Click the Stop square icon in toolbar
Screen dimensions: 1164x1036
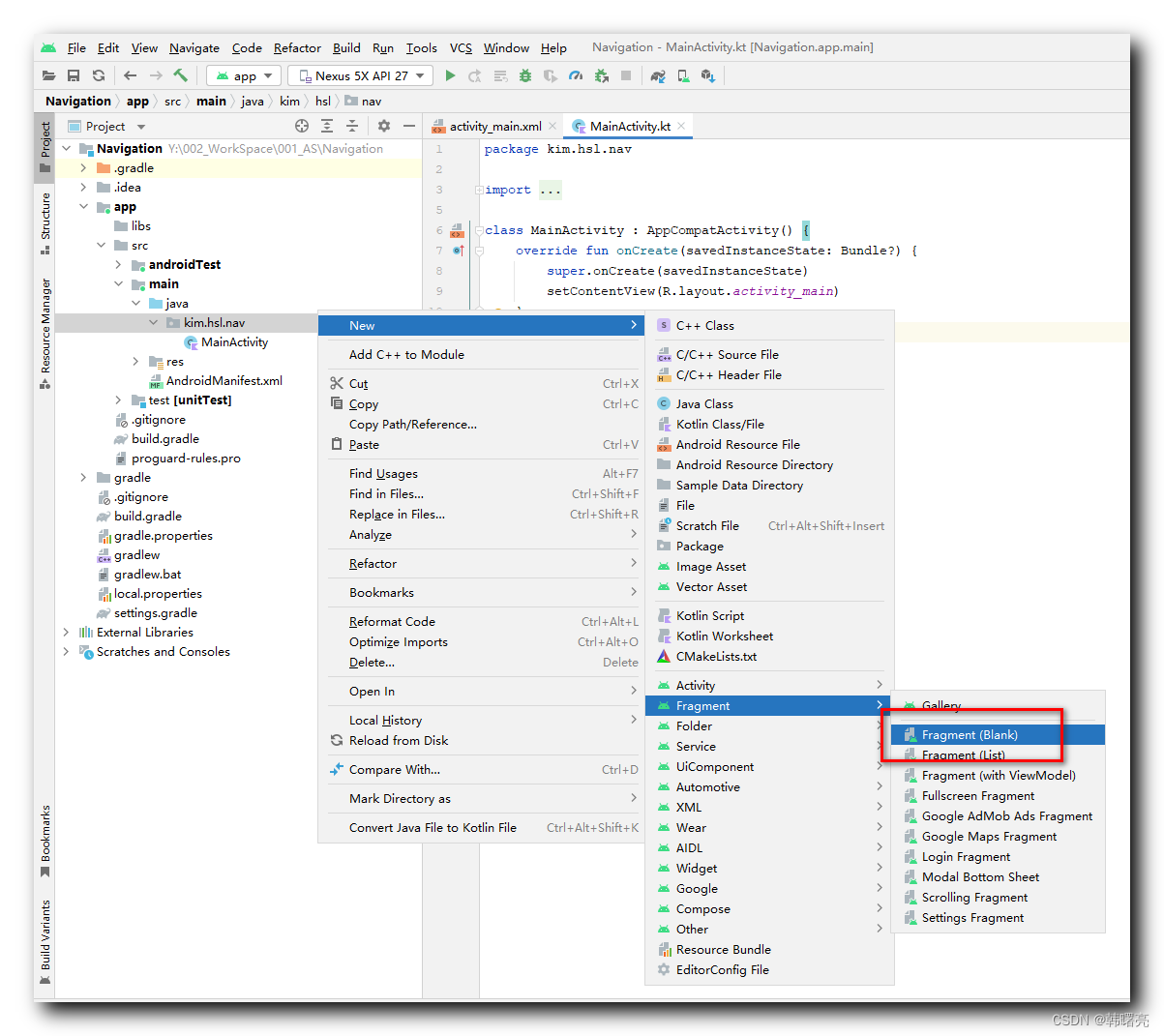(626, 75)
